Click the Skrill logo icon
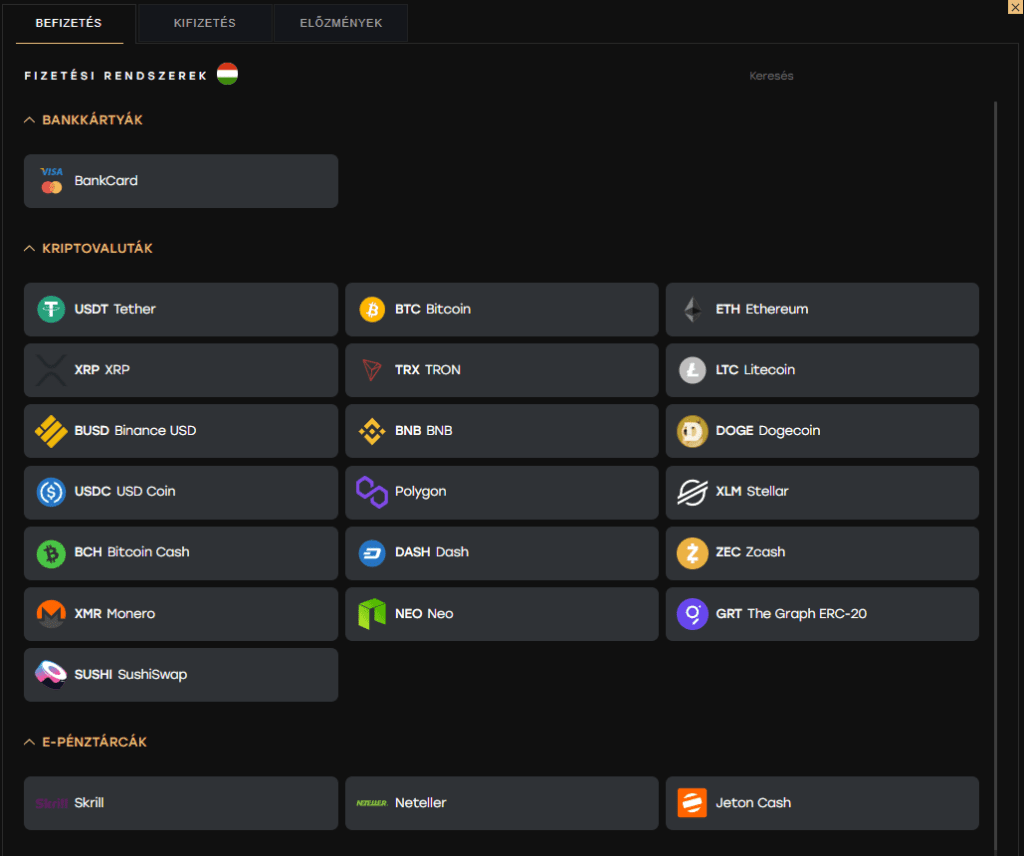Screen dimensions: 1024x856 point(52,803)
